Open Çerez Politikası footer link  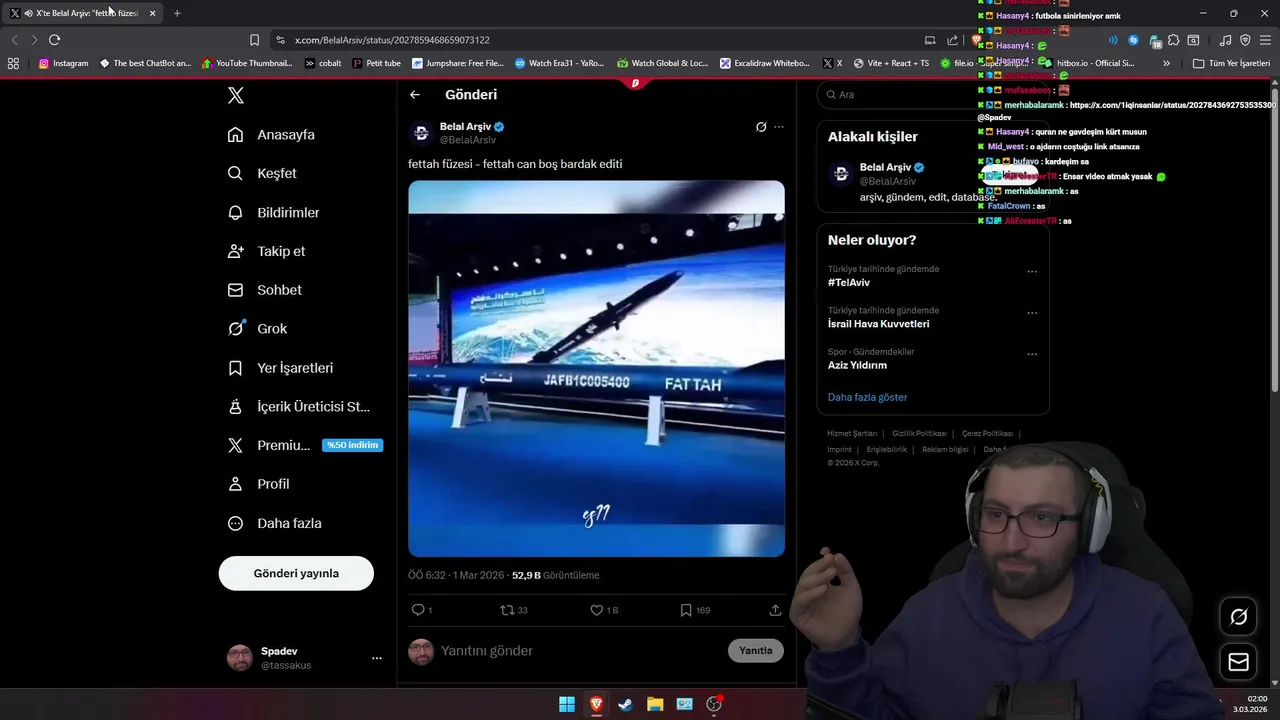click(x=987, y=434)
